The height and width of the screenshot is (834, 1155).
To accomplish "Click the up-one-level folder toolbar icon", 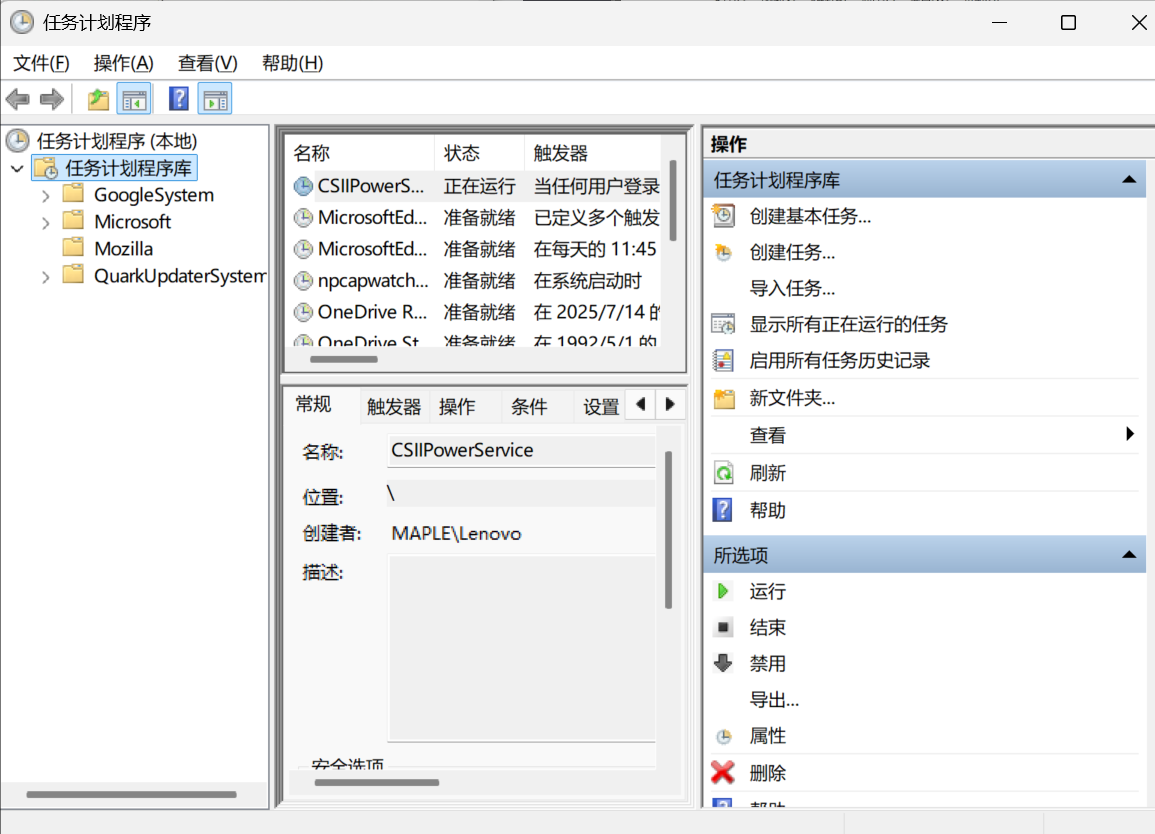I will click(x=98, y=99).
